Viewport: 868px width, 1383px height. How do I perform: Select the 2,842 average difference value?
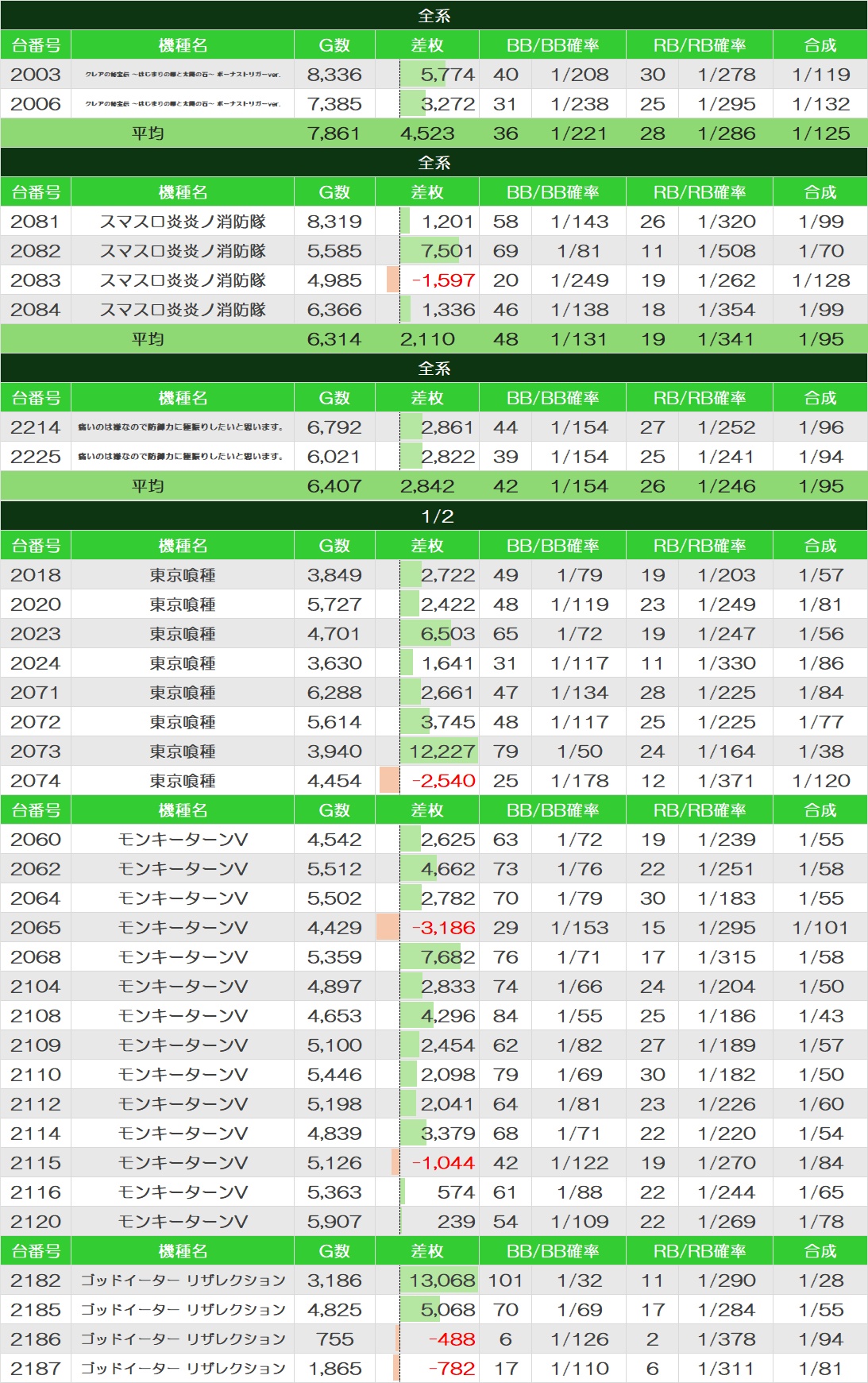tap(427, 486)
